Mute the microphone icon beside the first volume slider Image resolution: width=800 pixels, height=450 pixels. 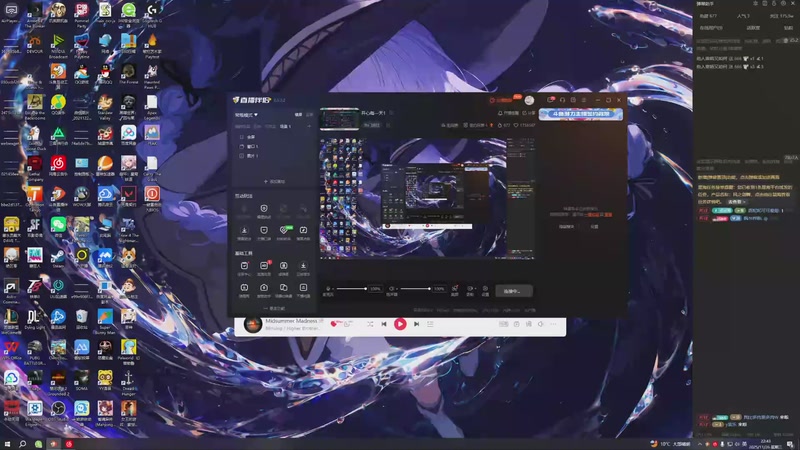point(328,289)
